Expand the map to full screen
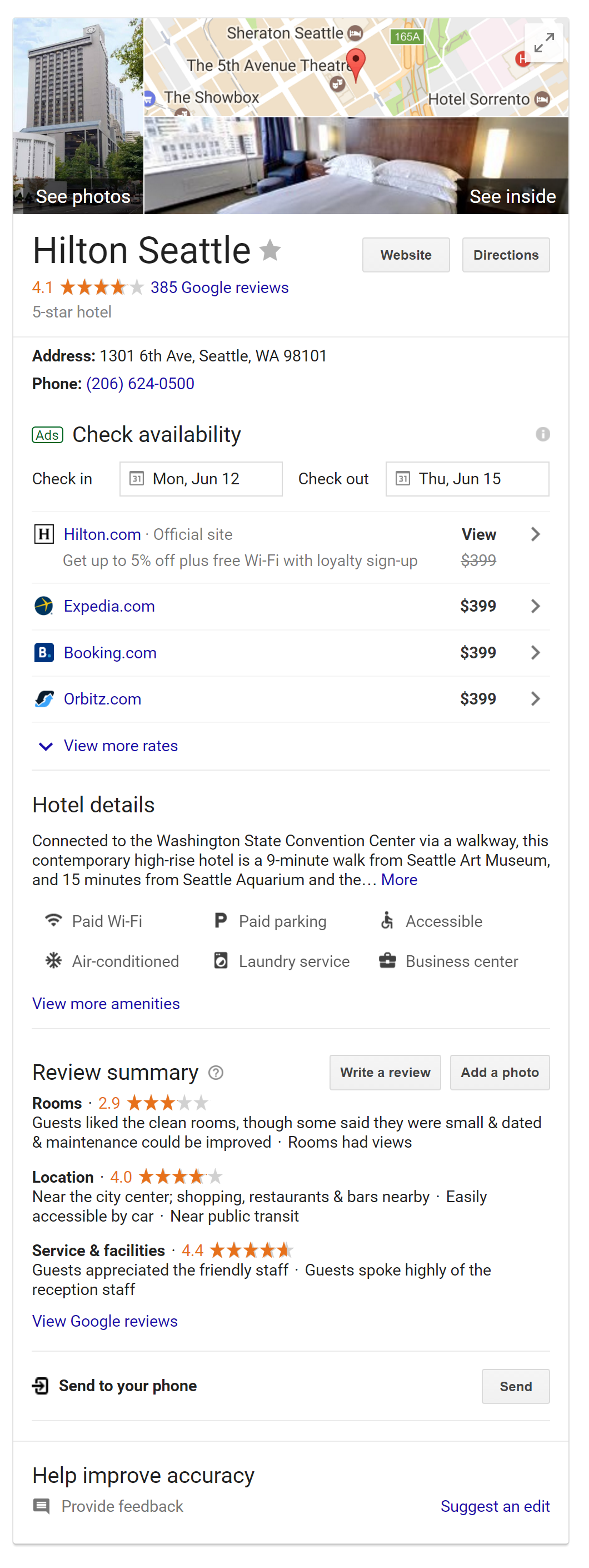Screen dimensions: 589x1568 543,43
